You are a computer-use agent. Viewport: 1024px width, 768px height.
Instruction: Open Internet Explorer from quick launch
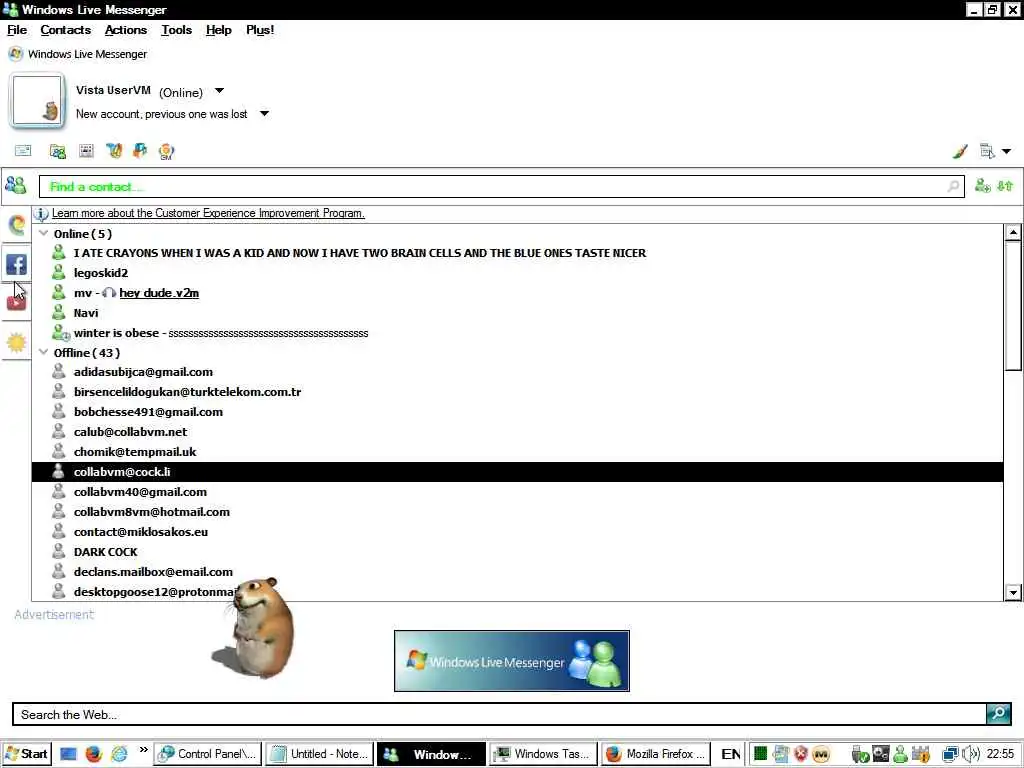(119, 754)
